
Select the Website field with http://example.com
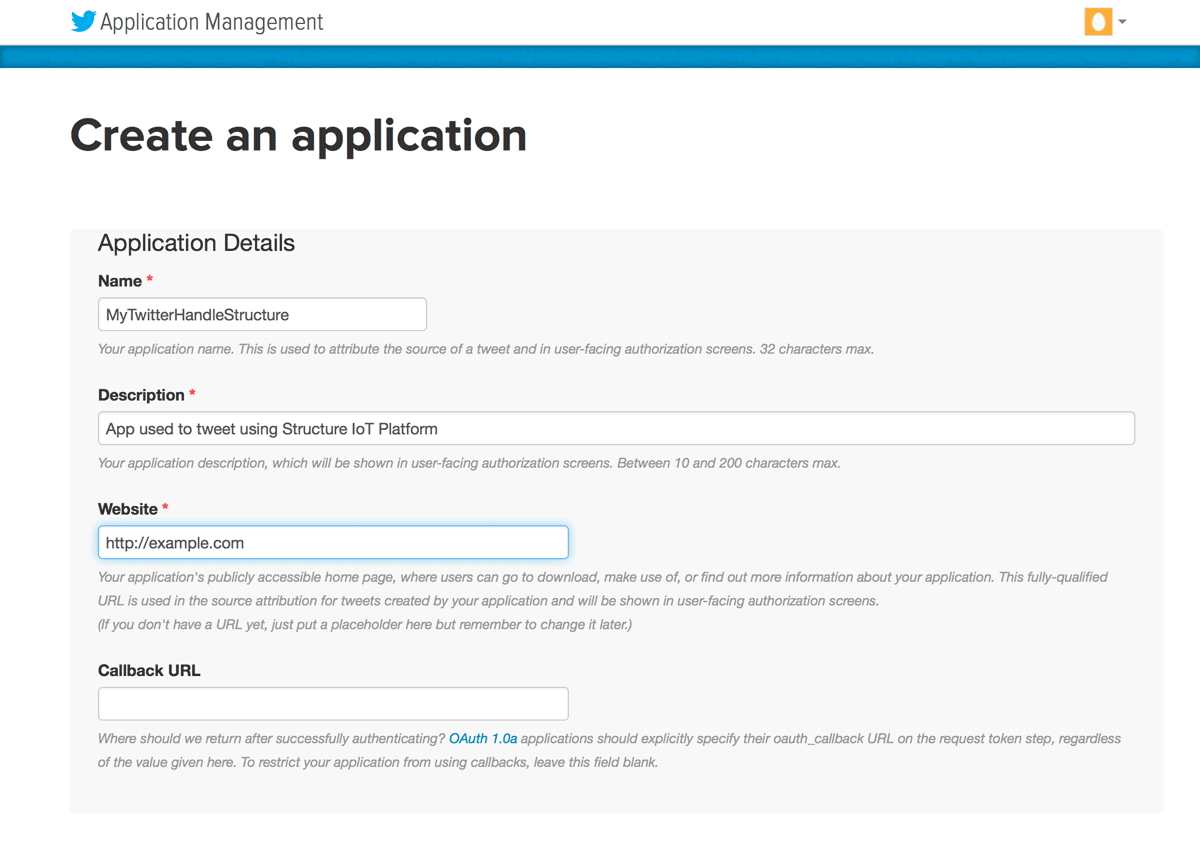click(333, 542)
